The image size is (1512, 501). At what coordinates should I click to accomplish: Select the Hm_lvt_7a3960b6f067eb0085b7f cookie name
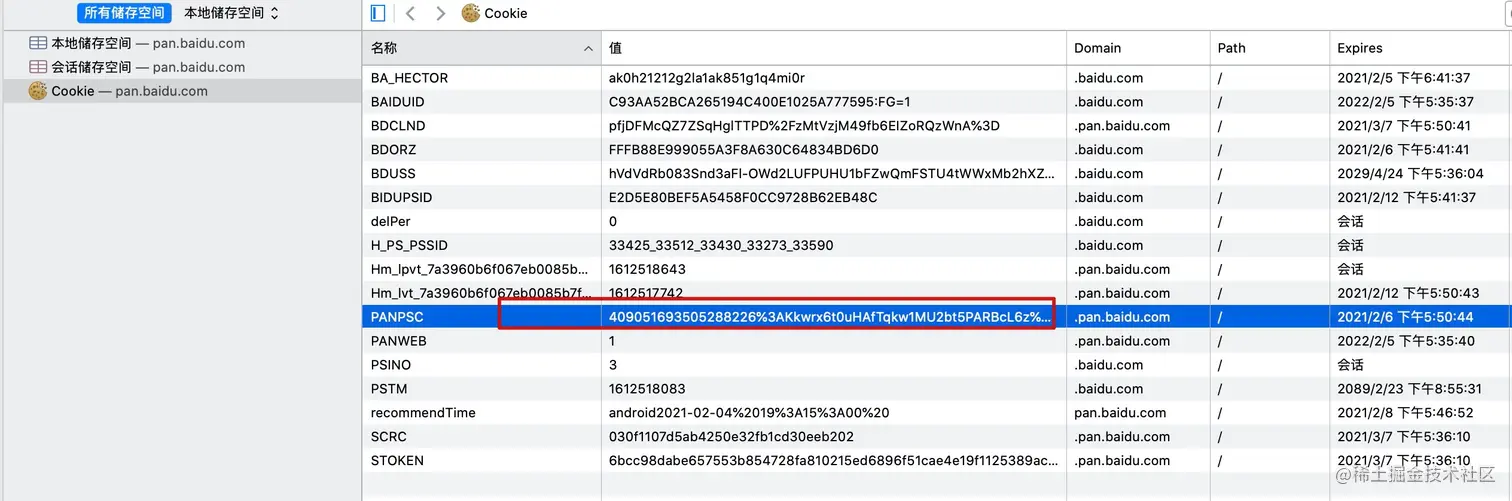tap(480, 293)
